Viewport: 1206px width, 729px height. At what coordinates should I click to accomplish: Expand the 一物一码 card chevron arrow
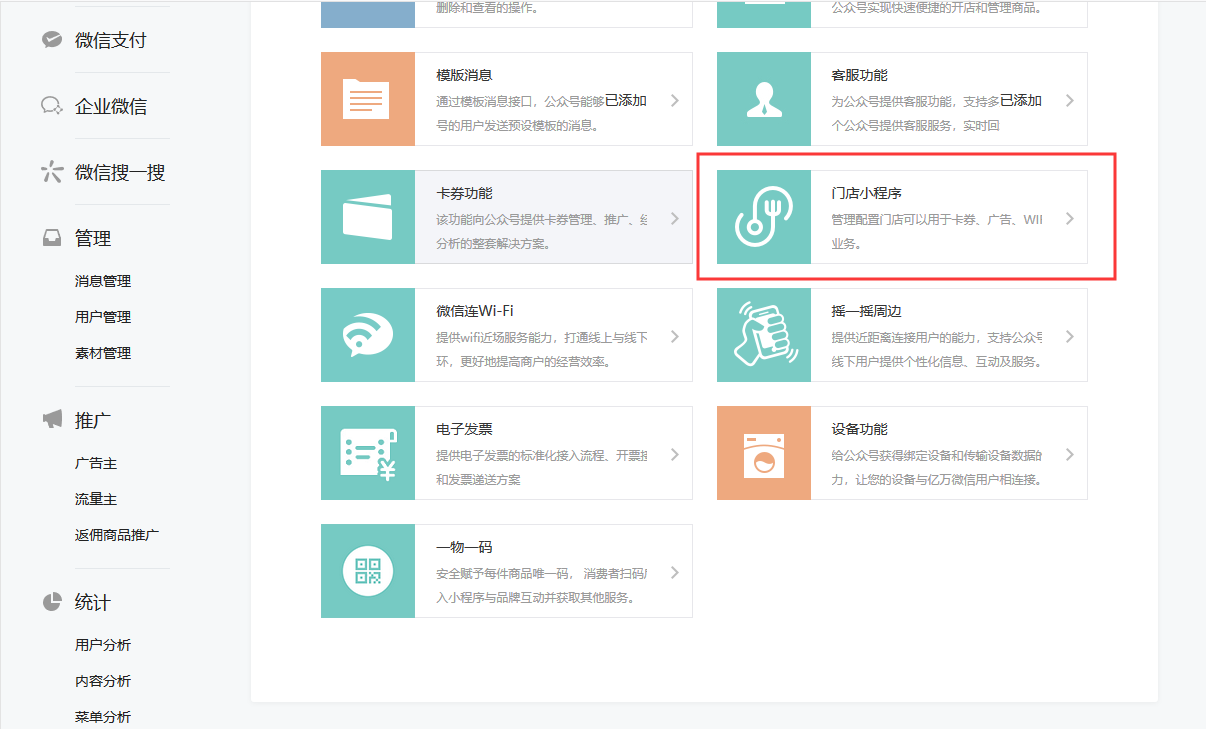point(675,572)
